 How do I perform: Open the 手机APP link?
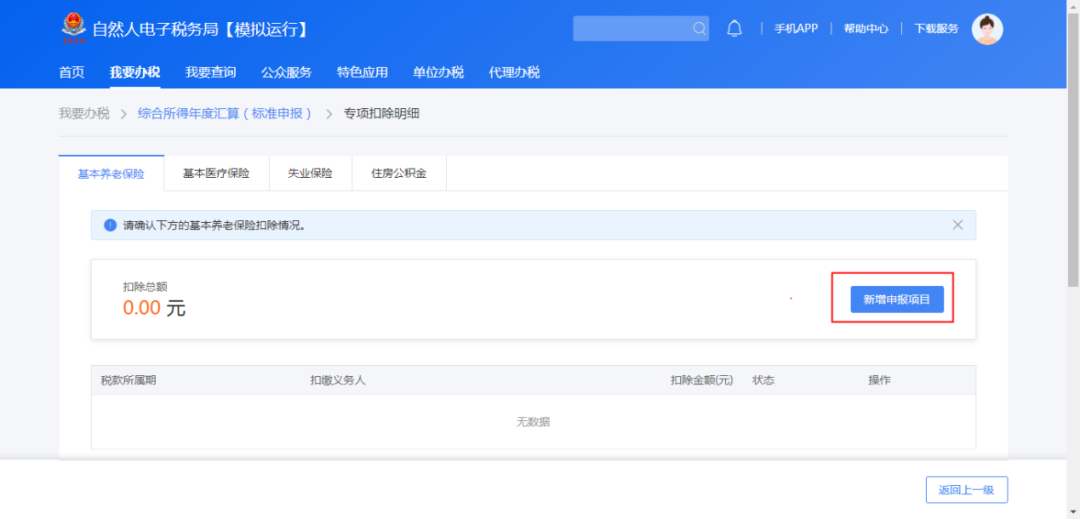pos(796,28)
